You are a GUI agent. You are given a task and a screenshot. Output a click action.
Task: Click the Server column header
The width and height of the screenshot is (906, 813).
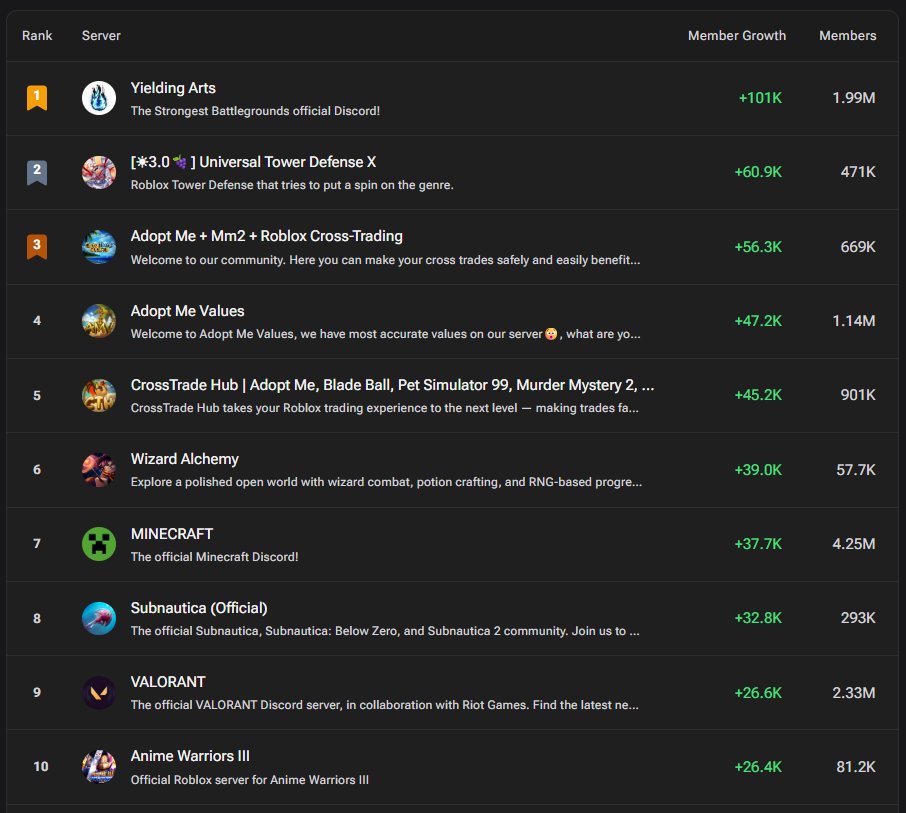(101, 35)
